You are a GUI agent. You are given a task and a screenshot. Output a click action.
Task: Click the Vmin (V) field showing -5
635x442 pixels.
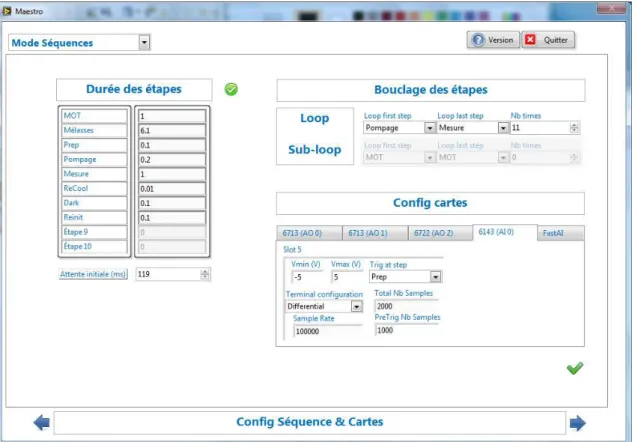click(307, 277)
